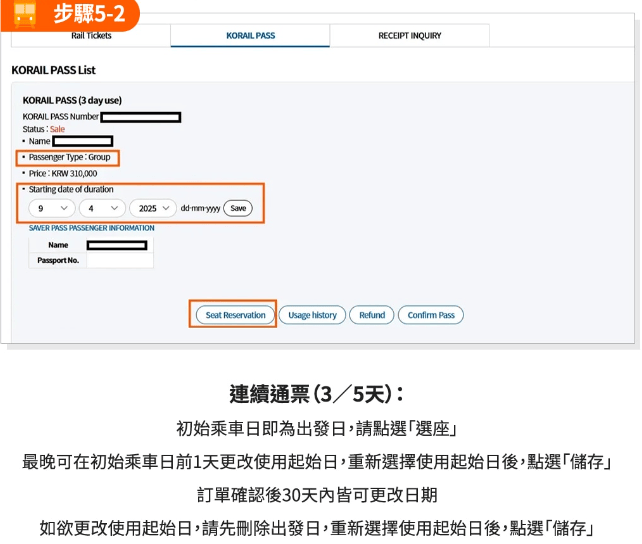Expand the year dropdown showing 2025
The height and width of the screenshot is (544, 642).
153,208
